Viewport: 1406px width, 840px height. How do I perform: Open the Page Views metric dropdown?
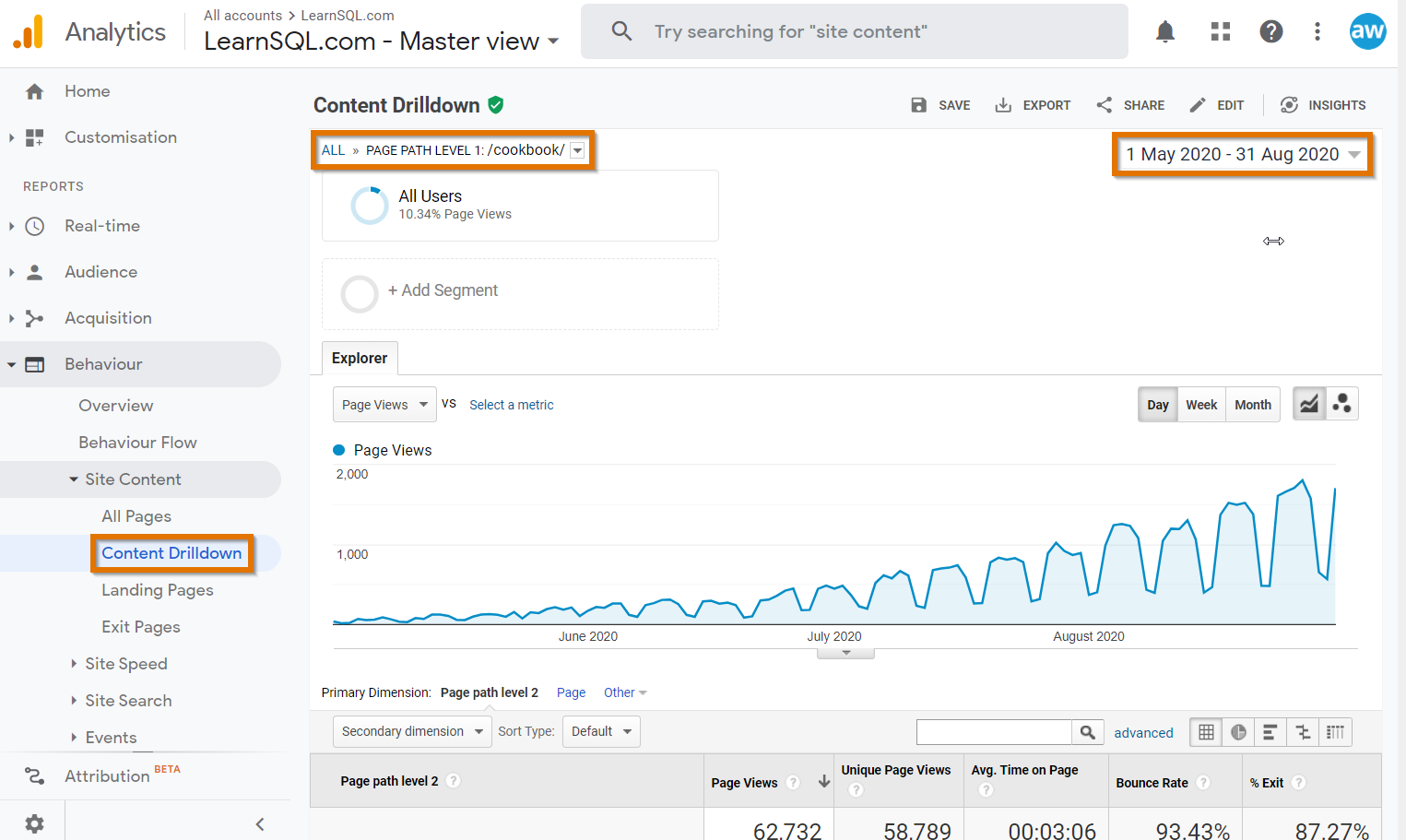[x=384, y=405]
